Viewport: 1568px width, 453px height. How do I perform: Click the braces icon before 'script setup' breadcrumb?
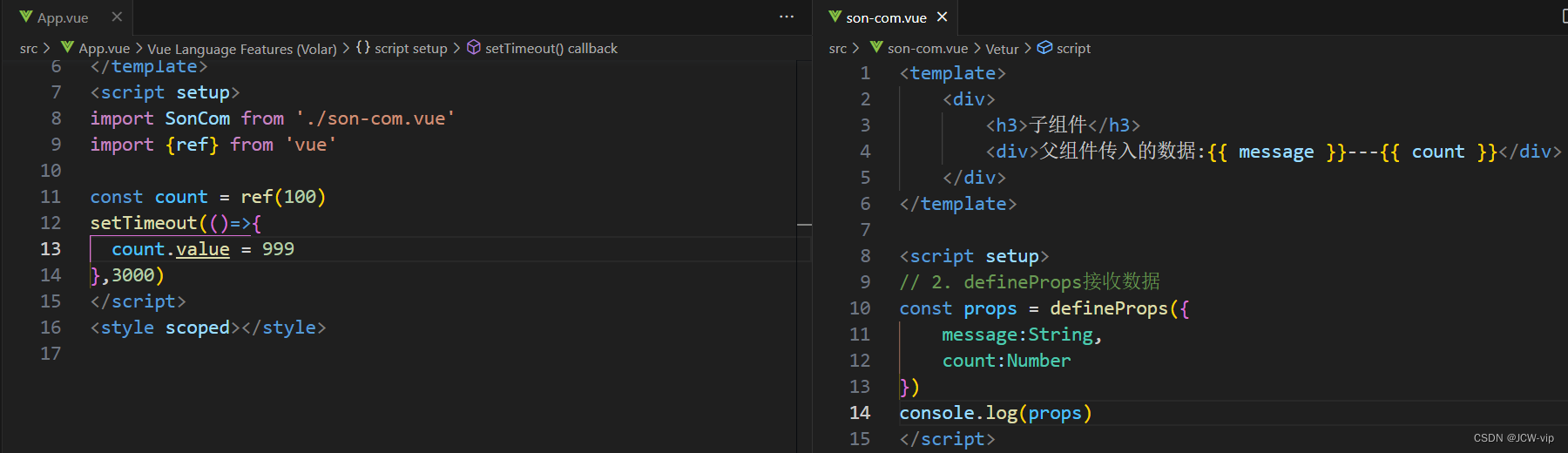tap(363, 48)
